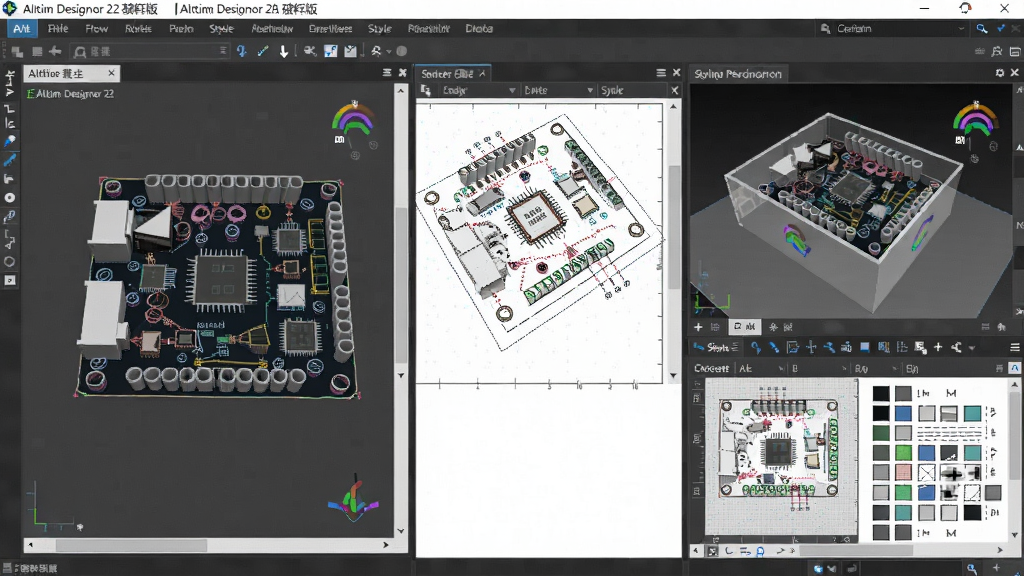Image resolution: width=1024 pixels, height=576 pixels.
Task: Click the search field in the main toolbar
Action: point(150,51)
